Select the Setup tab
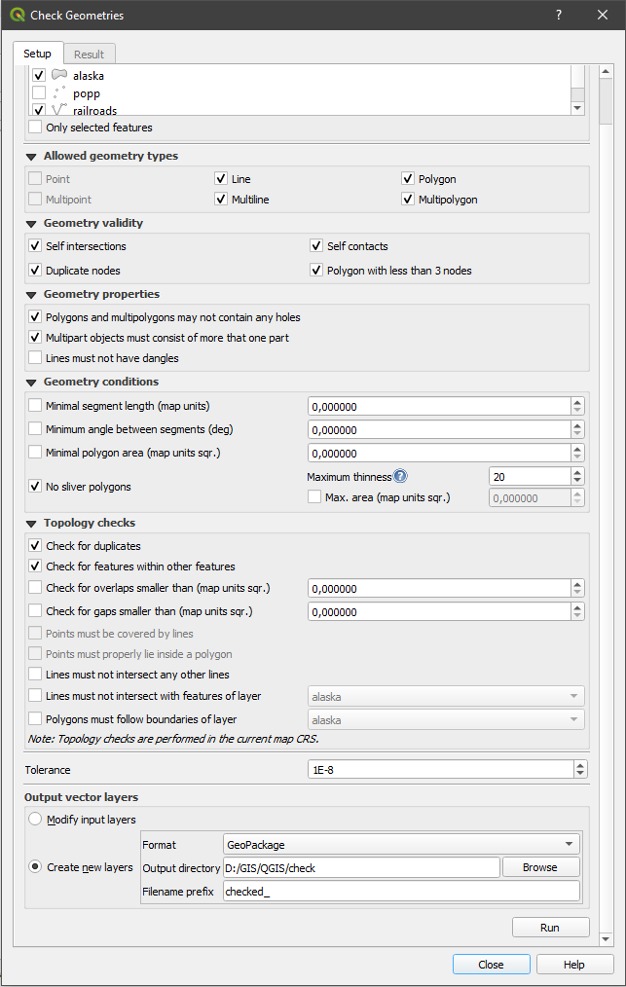Viewport: 626px width, 987px height. pos(36,53)
